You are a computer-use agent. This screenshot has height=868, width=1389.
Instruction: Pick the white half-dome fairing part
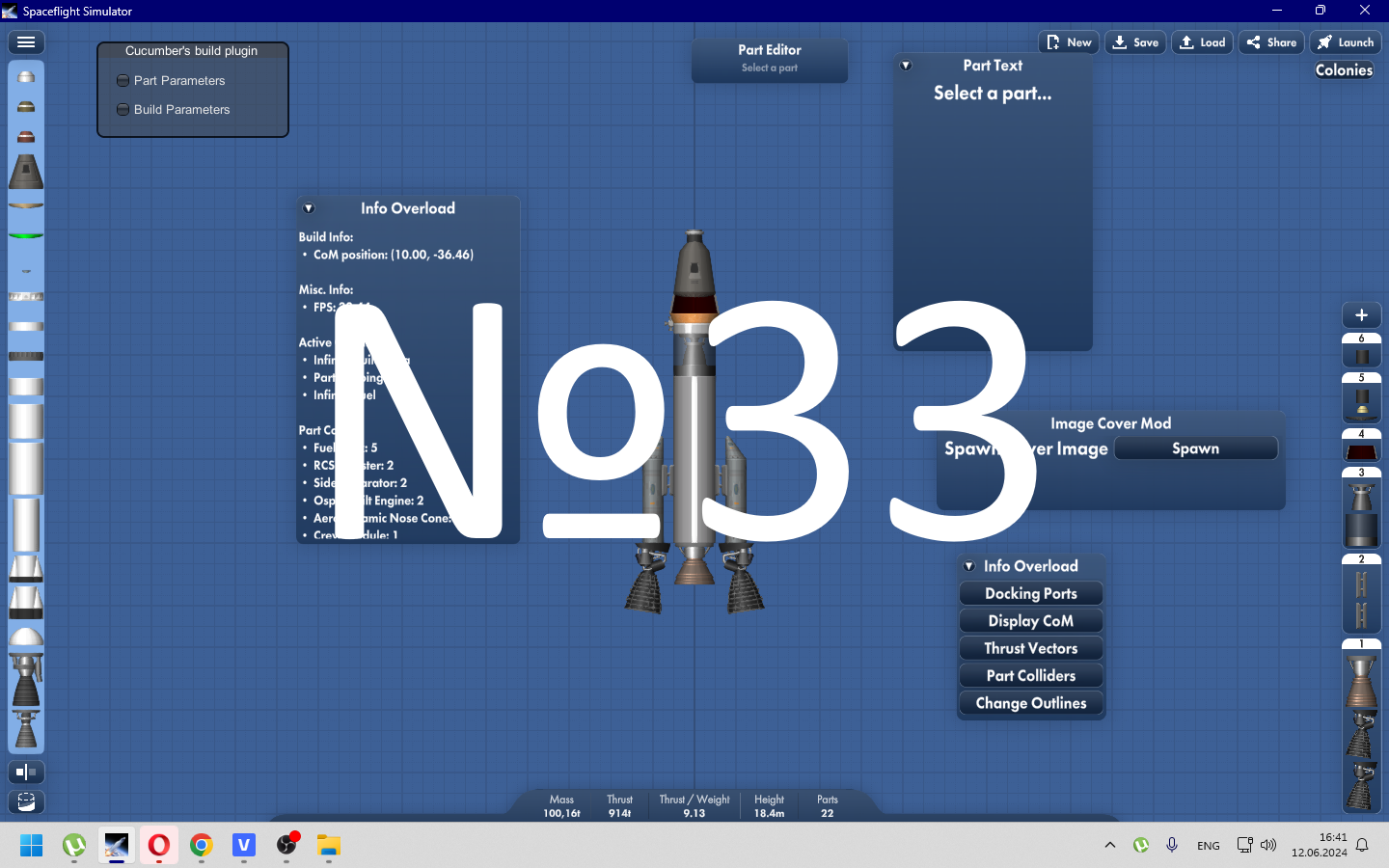point(26,637)
